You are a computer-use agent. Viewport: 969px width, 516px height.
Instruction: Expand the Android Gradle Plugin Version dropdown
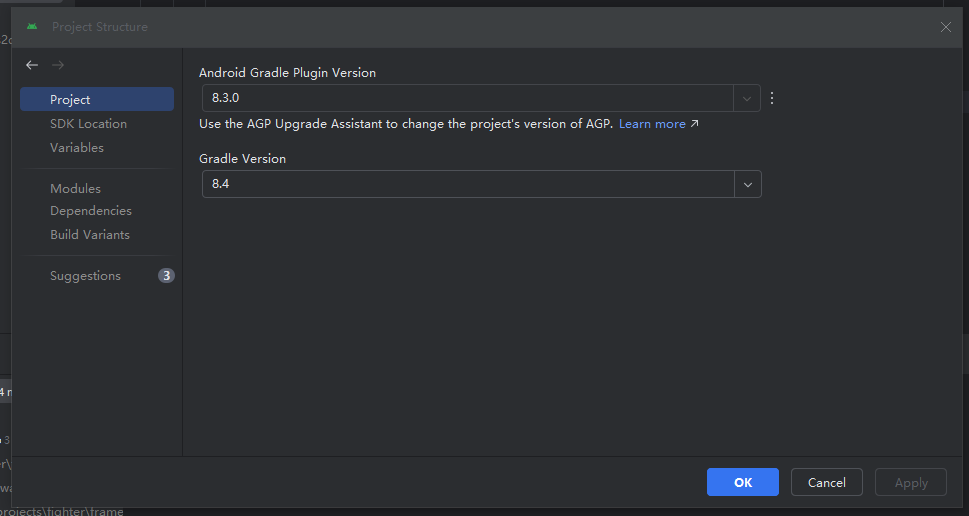click(x=747, y=98)
